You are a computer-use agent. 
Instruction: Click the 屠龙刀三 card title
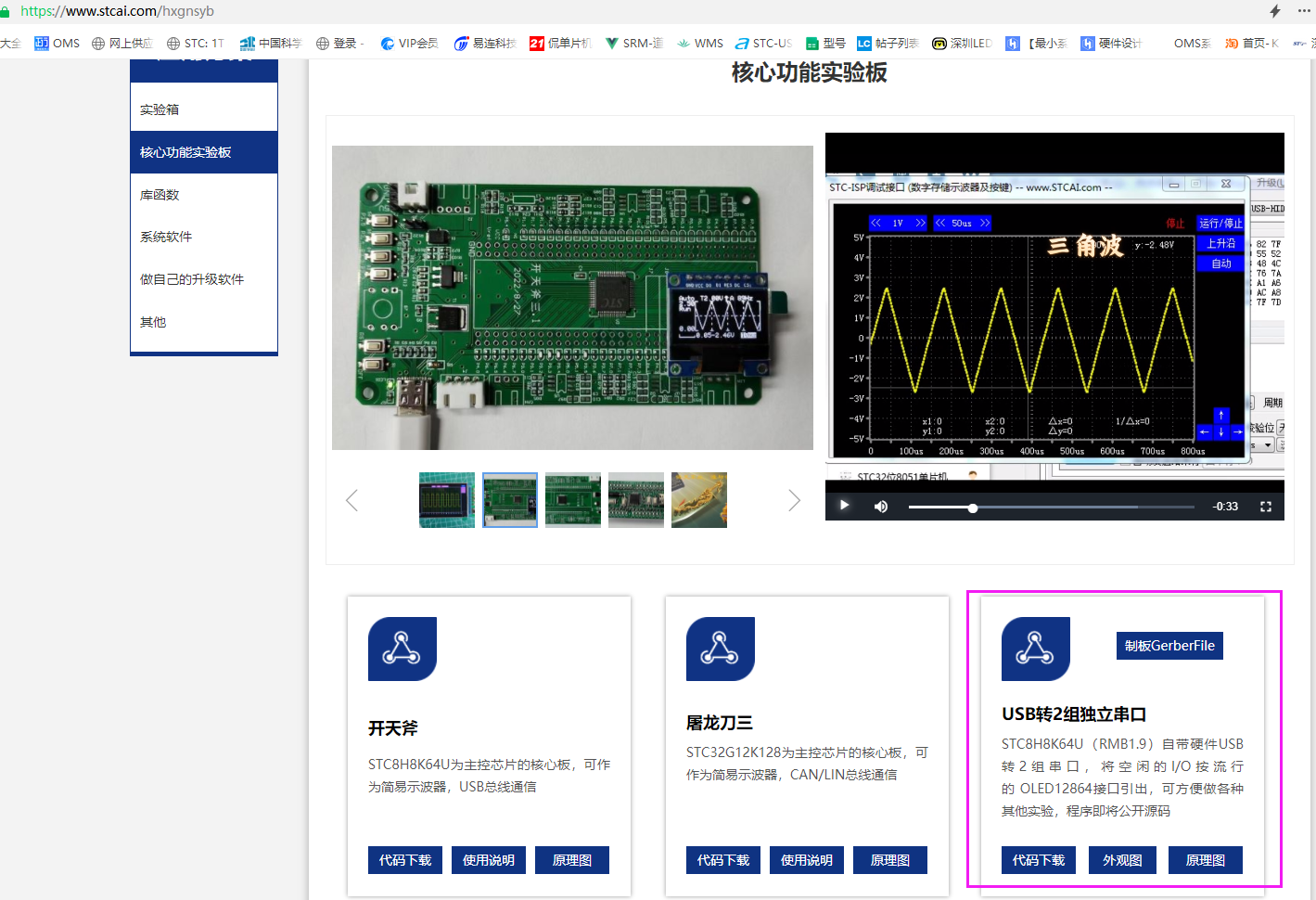tap(720, 723)
